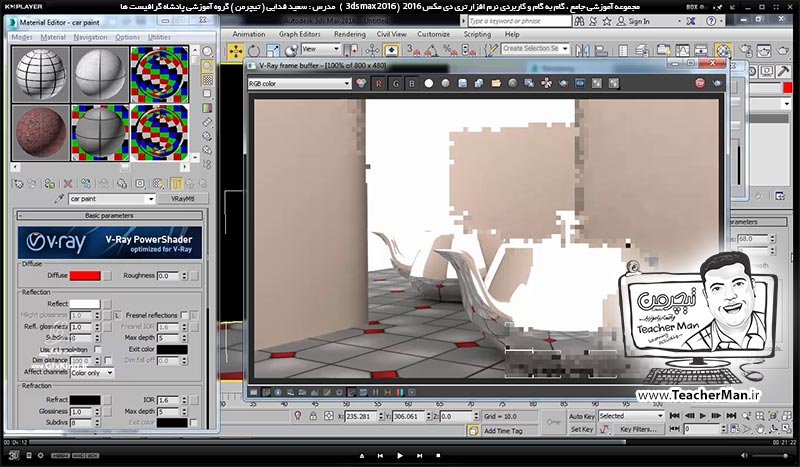
Task: Open the Align tool
Action: (x=602, y=50)
